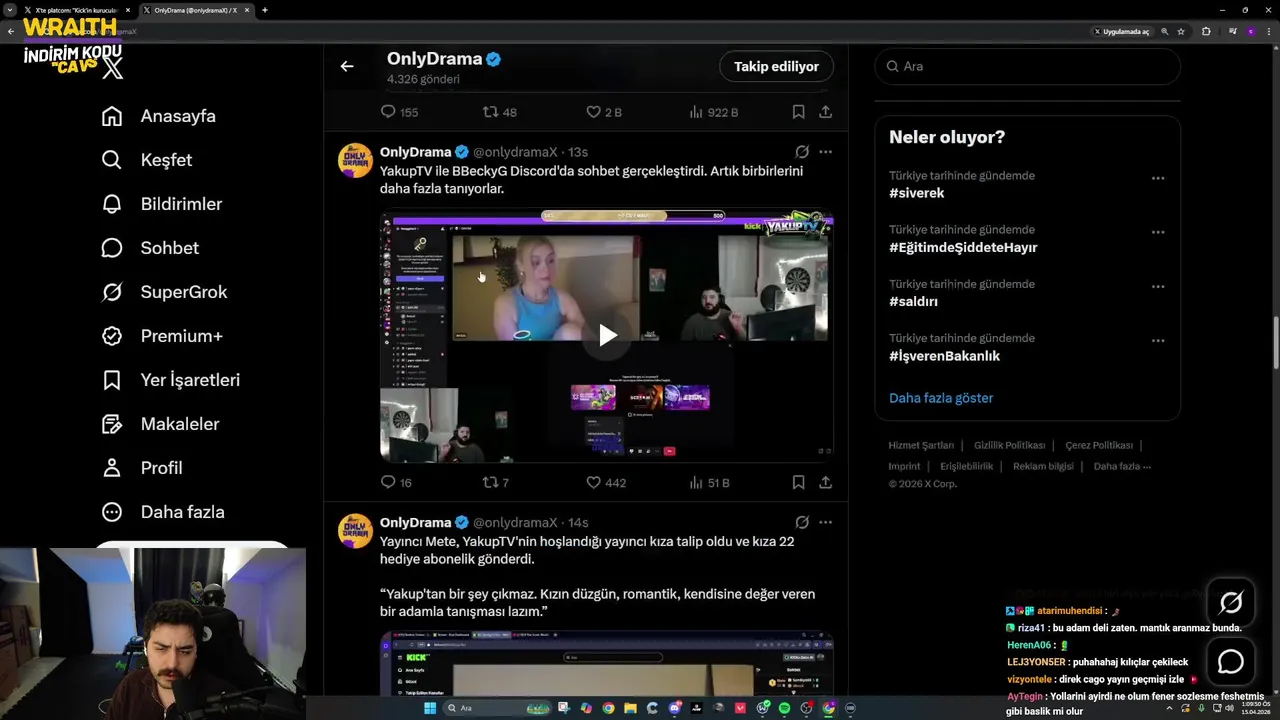This screenshot has width=1280, height=720.
Task: Open the Windows Start menu
Action: pos(430,708)
